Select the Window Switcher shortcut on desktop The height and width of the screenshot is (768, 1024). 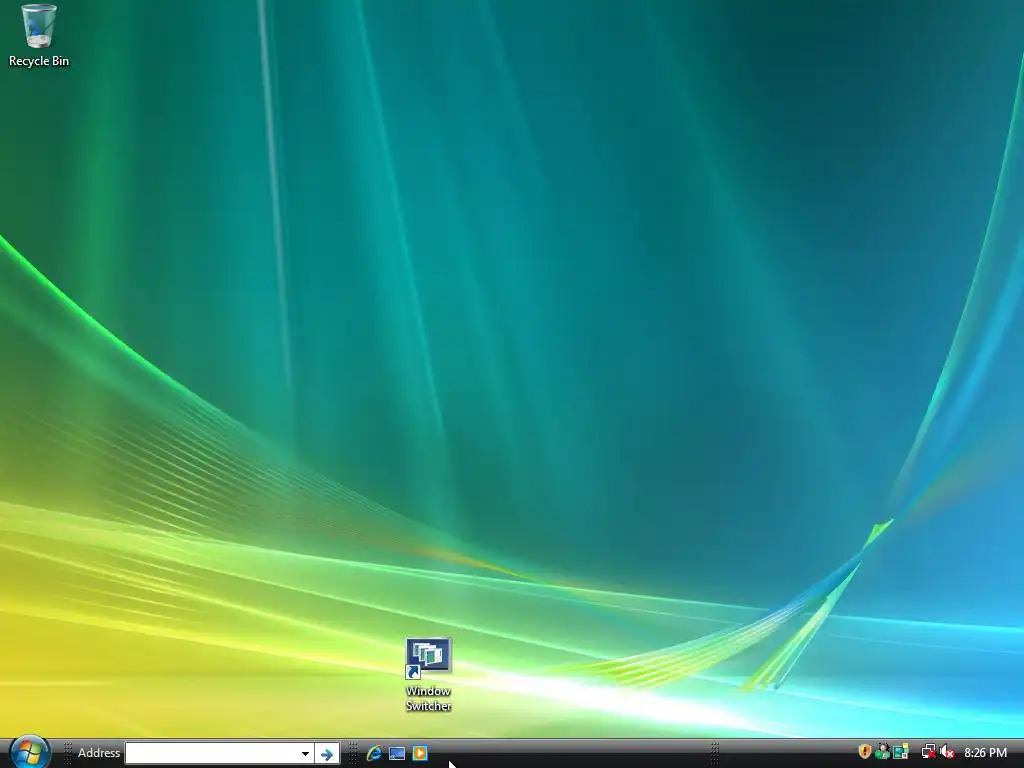[428, 675]
